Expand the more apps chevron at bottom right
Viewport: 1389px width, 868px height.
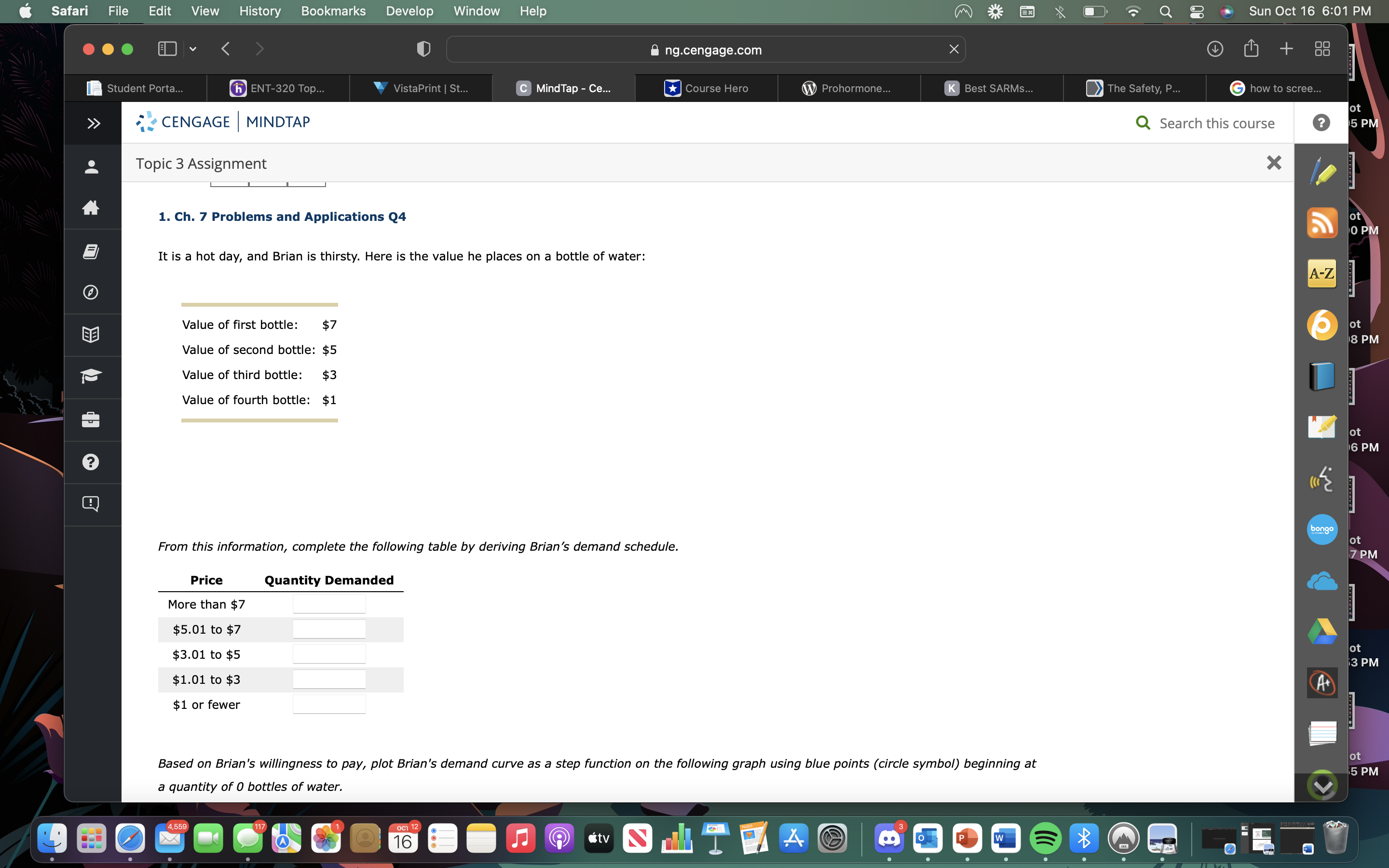coord(1322,785)
